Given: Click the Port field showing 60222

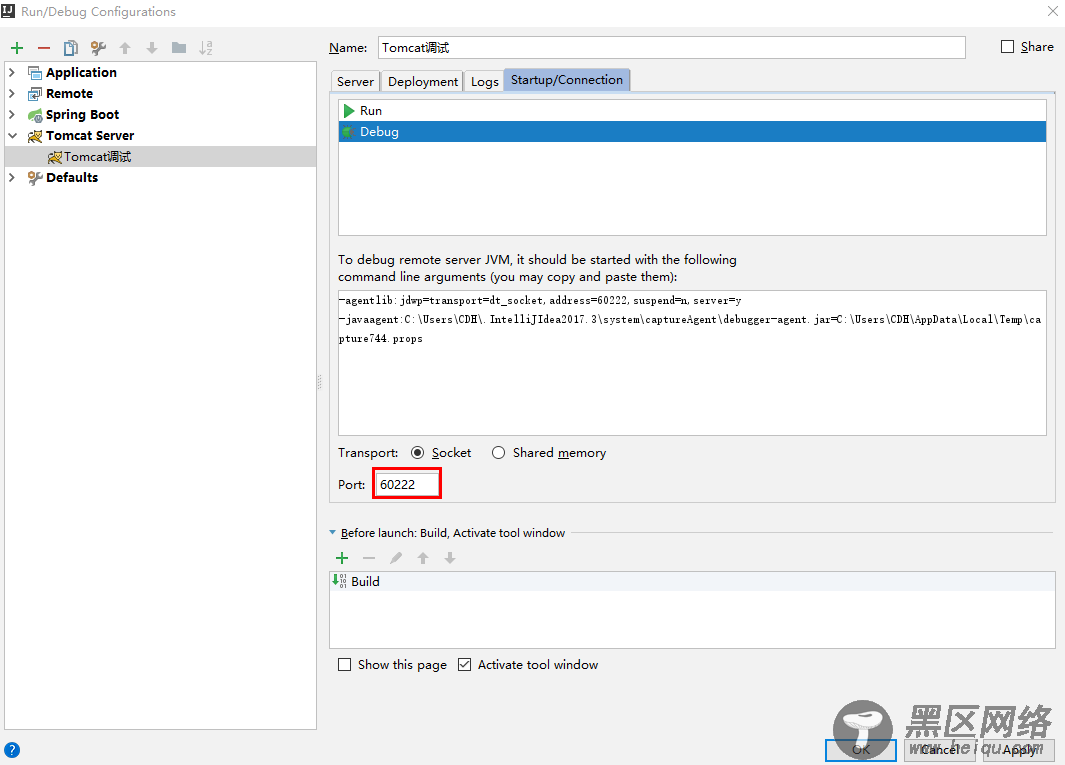Looking at the screenshot, I should 407,484.
